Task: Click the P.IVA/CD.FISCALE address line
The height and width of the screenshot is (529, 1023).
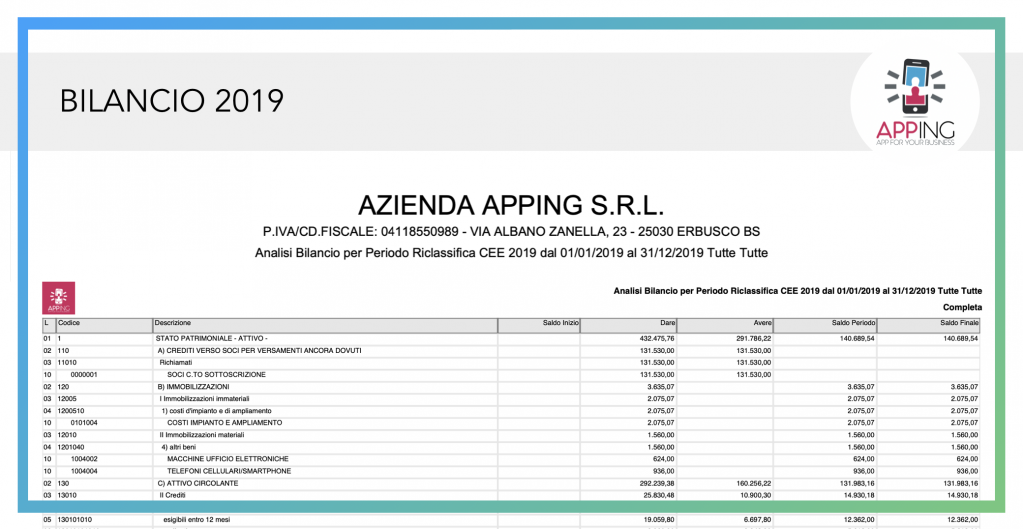Action: coord(511,232)
